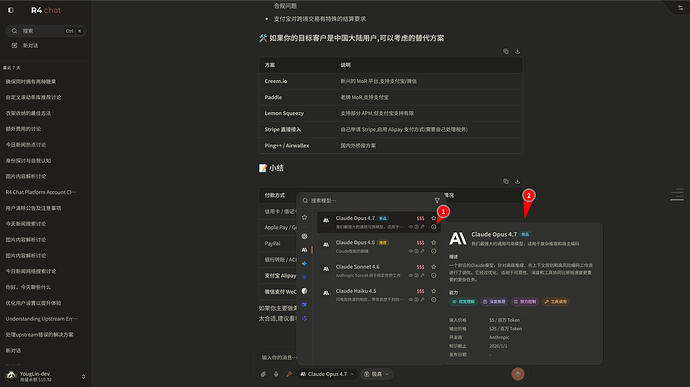Click the YougLin-dev avatar
690x387 pixels.
(11, 376)
